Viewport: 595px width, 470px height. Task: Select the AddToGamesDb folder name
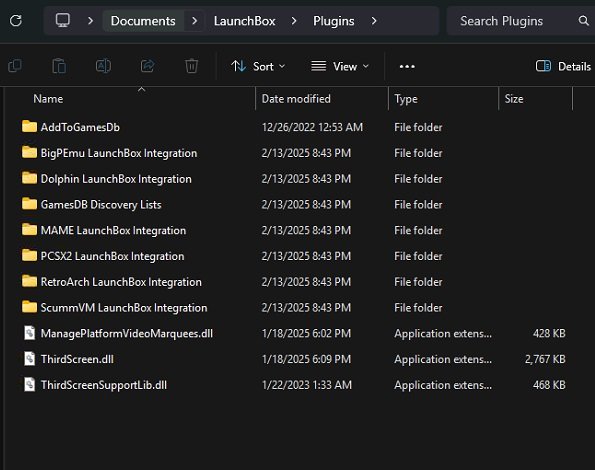tap(80, 127)
